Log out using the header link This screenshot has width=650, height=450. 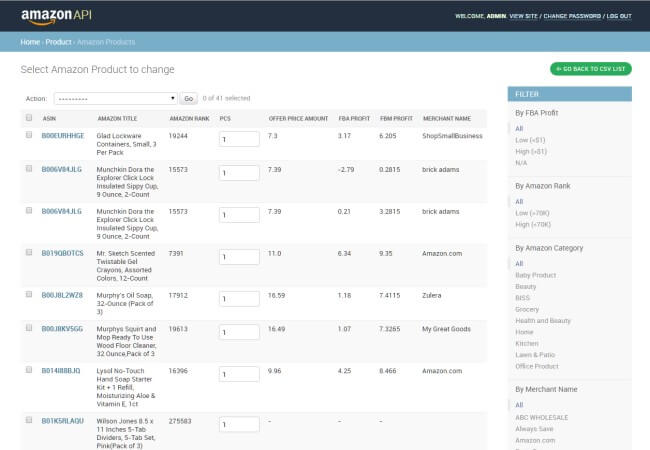tap(619, 16)
